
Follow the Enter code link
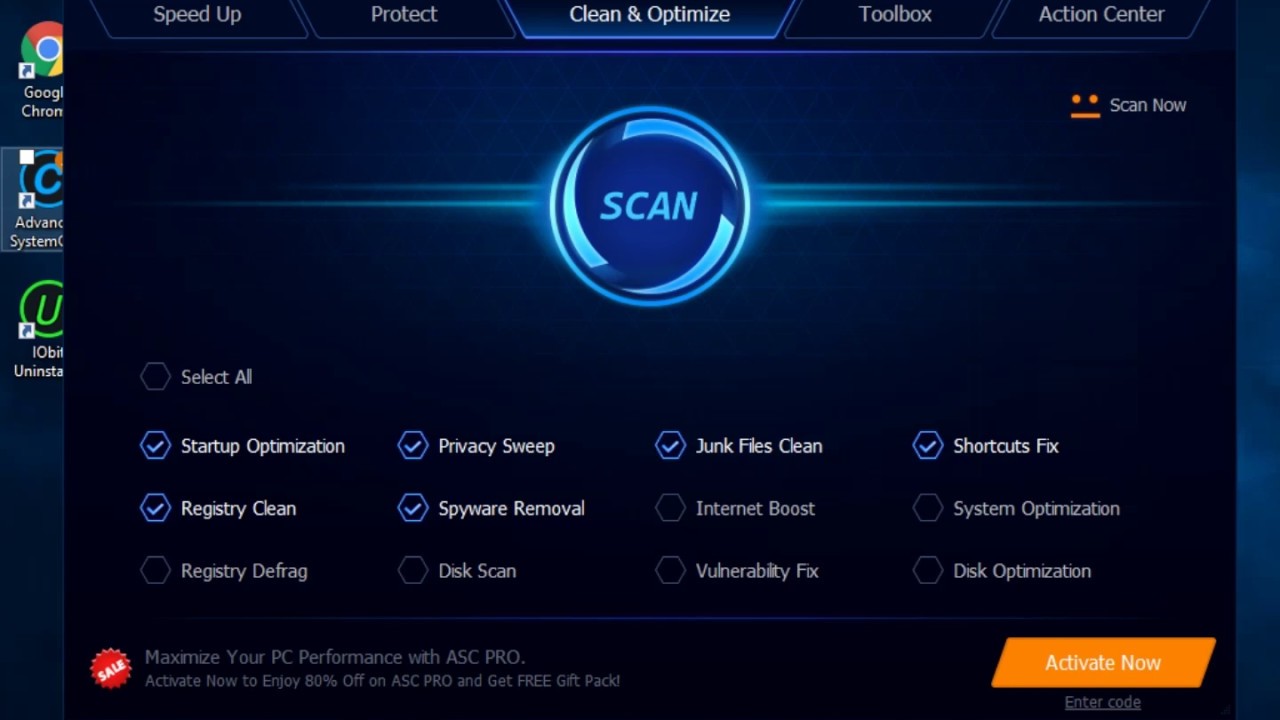[x=1102, y=702]
